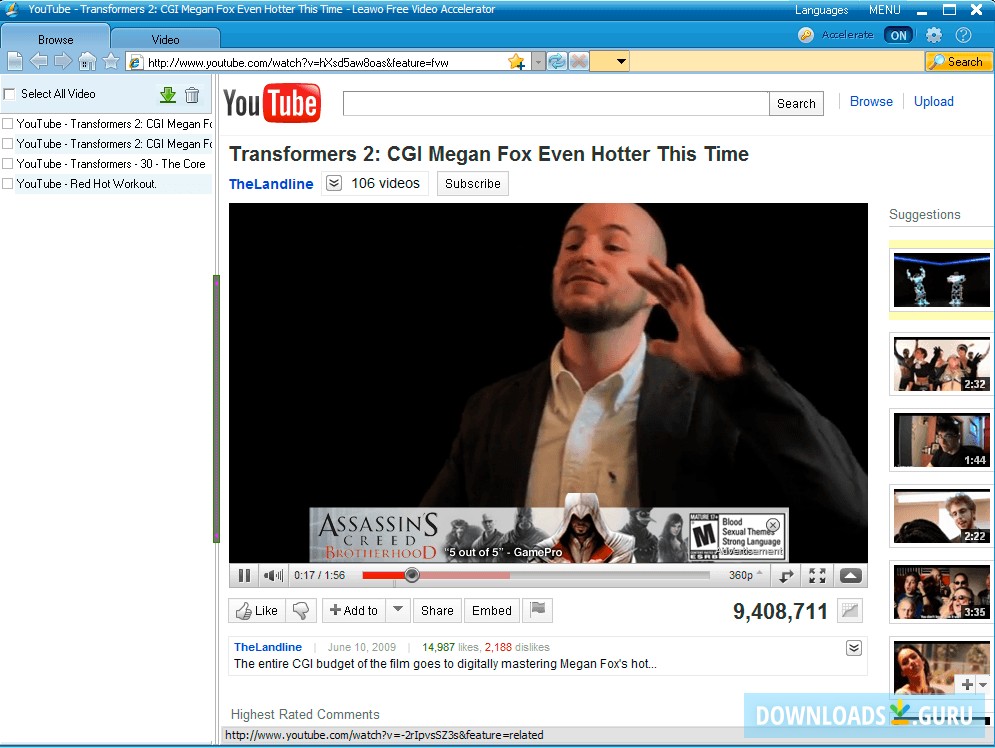
Task: Enter fullscreen video mode
Action: 817,575
